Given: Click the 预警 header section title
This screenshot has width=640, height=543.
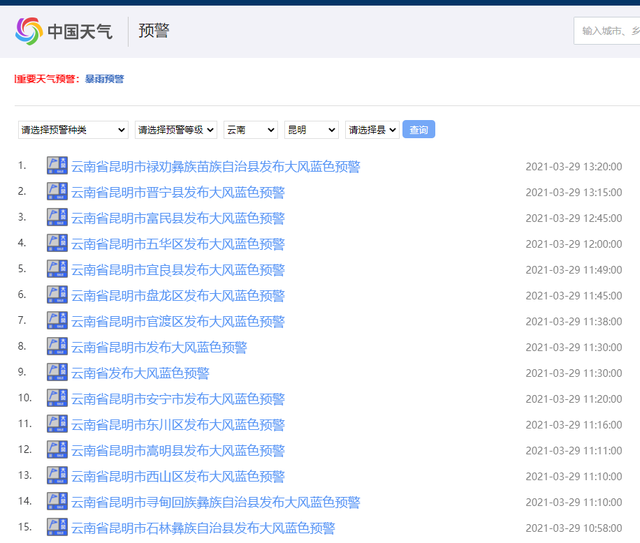Looking at the screenshot, I should tap(154, 31).
